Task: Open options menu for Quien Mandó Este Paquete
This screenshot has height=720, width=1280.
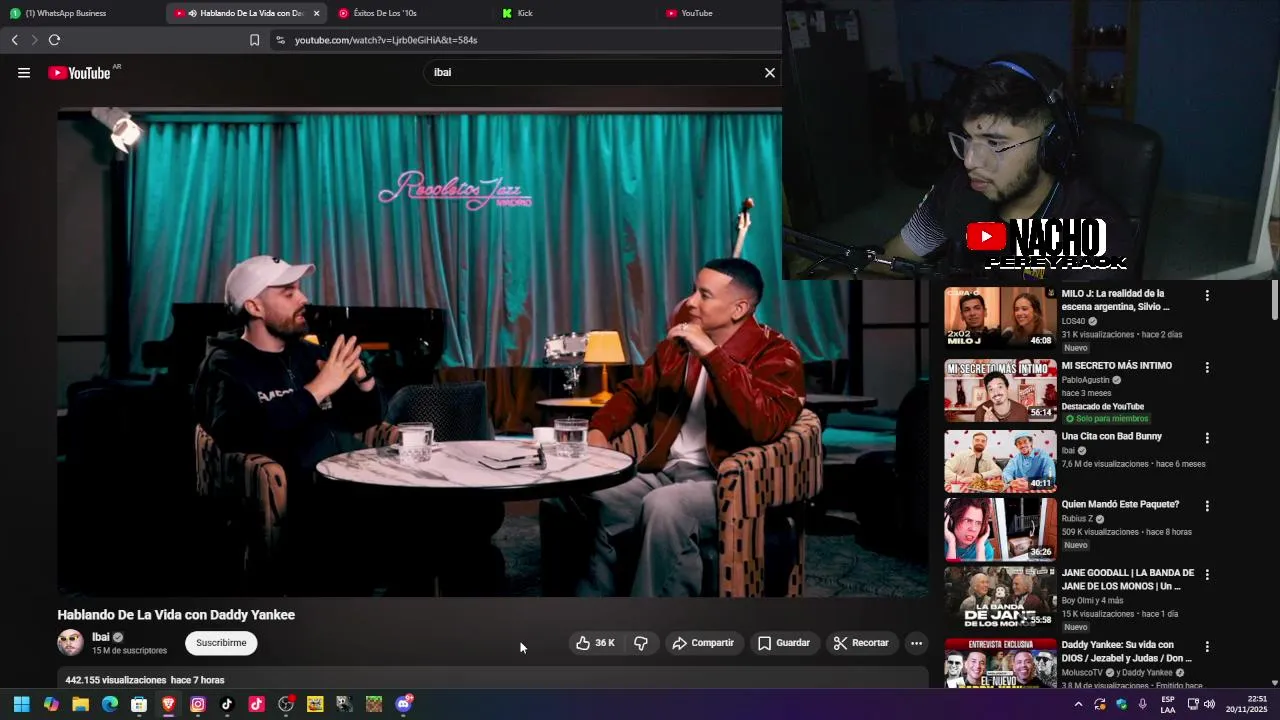Action: pyautogui.click(x=1207, y=506)
